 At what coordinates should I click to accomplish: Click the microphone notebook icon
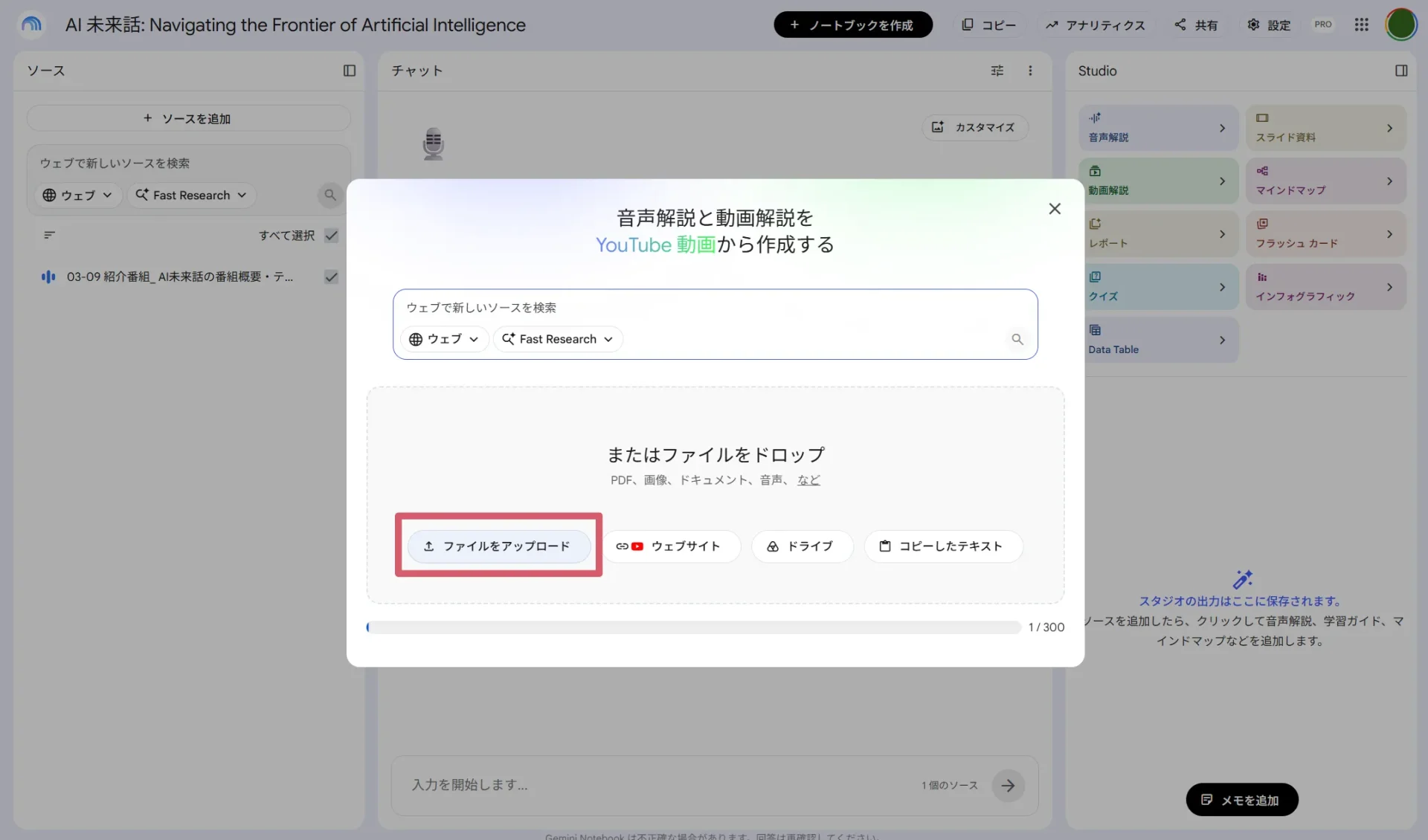(x=433, y=143)
